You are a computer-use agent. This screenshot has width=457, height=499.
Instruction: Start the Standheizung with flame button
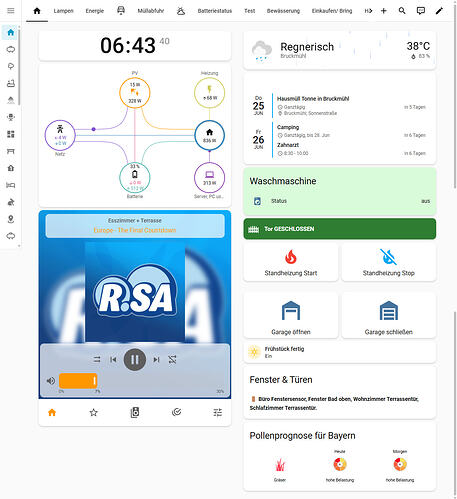click(x=291, y=262)
